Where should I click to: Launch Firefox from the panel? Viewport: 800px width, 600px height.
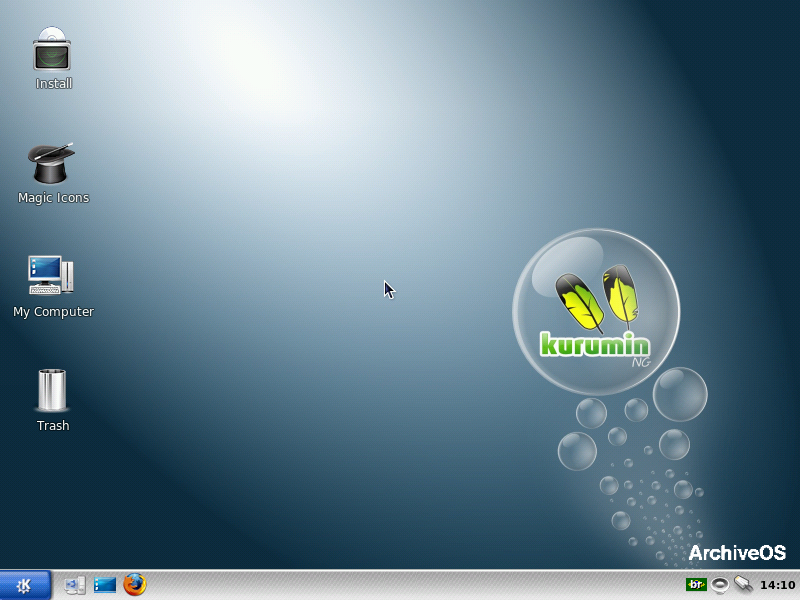pyautogui.click(x=135, y=585)
